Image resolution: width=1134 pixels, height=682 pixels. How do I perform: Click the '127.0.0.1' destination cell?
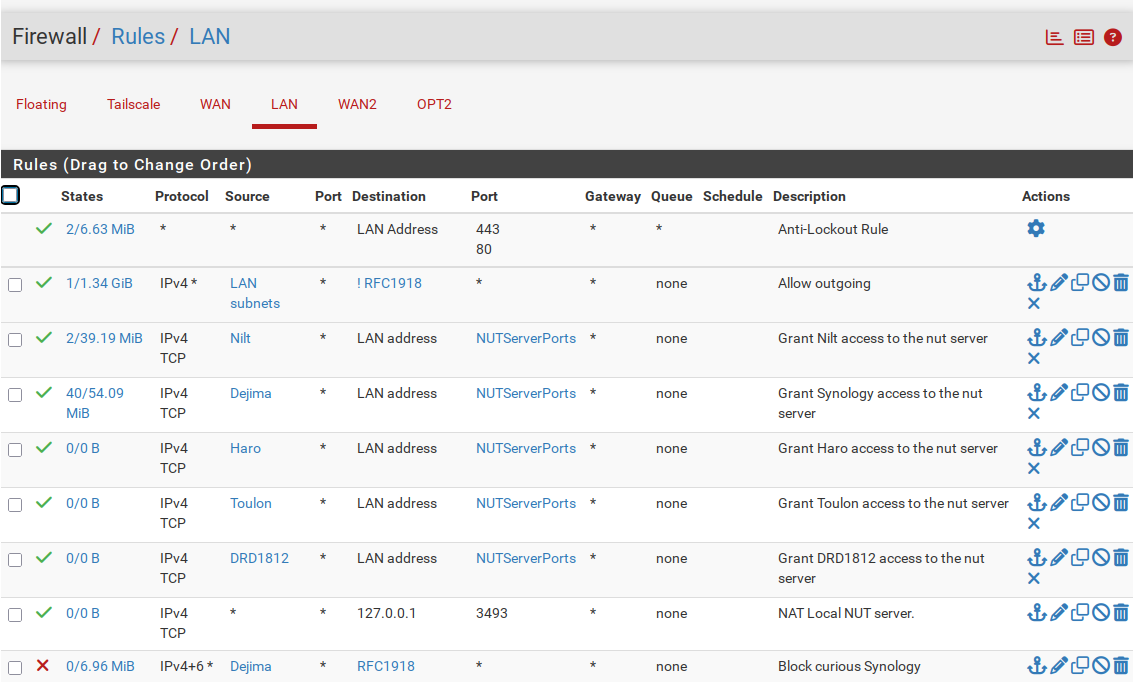coord(386,613)
